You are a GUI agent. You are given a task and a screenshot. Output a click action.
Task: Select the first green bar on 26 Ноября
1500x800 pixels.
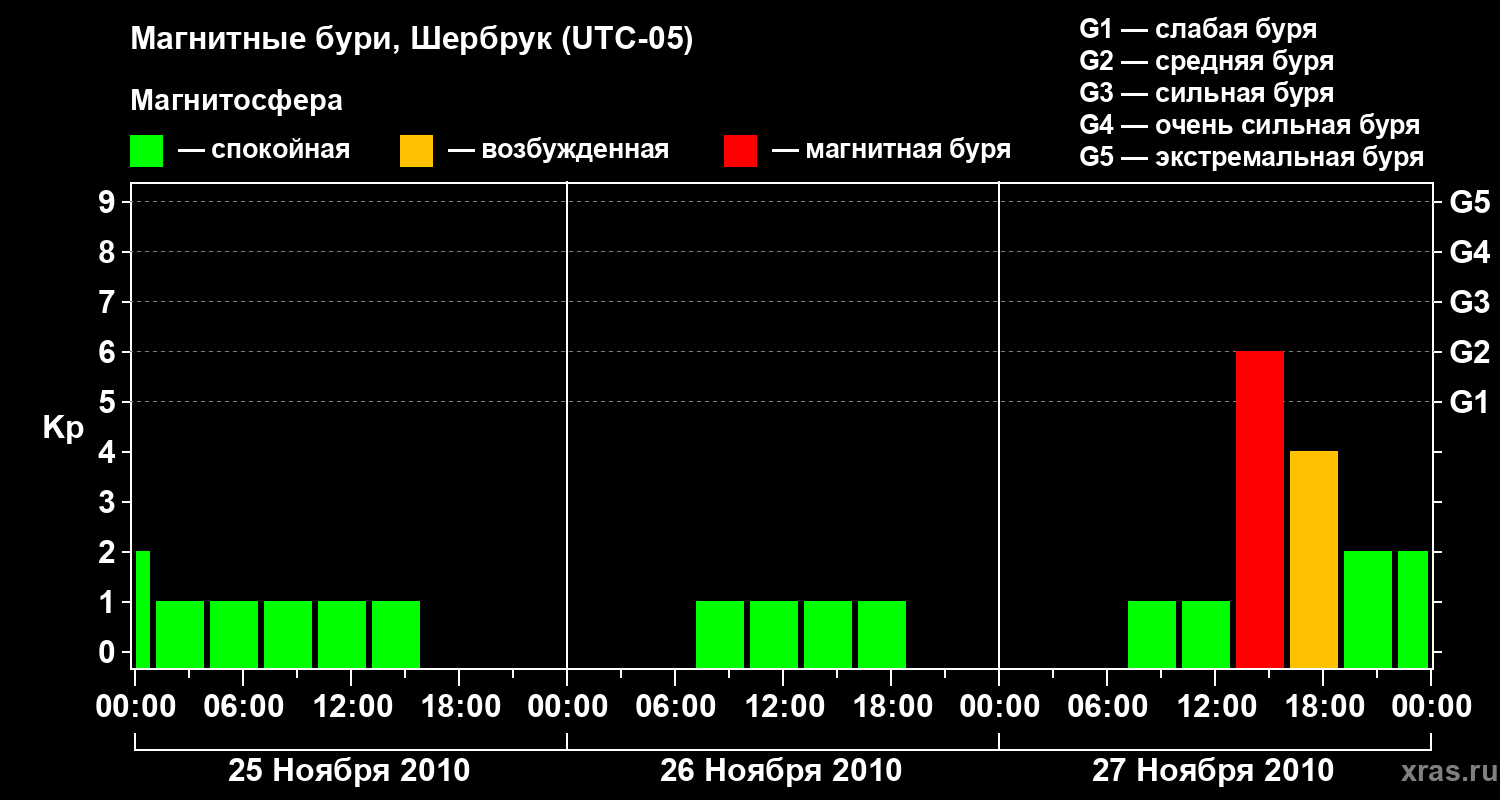point(720,635)
